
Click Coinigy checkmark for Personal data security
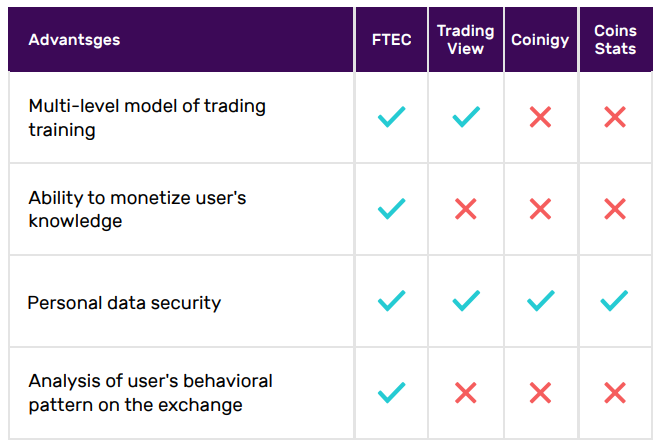coord(540,300)
